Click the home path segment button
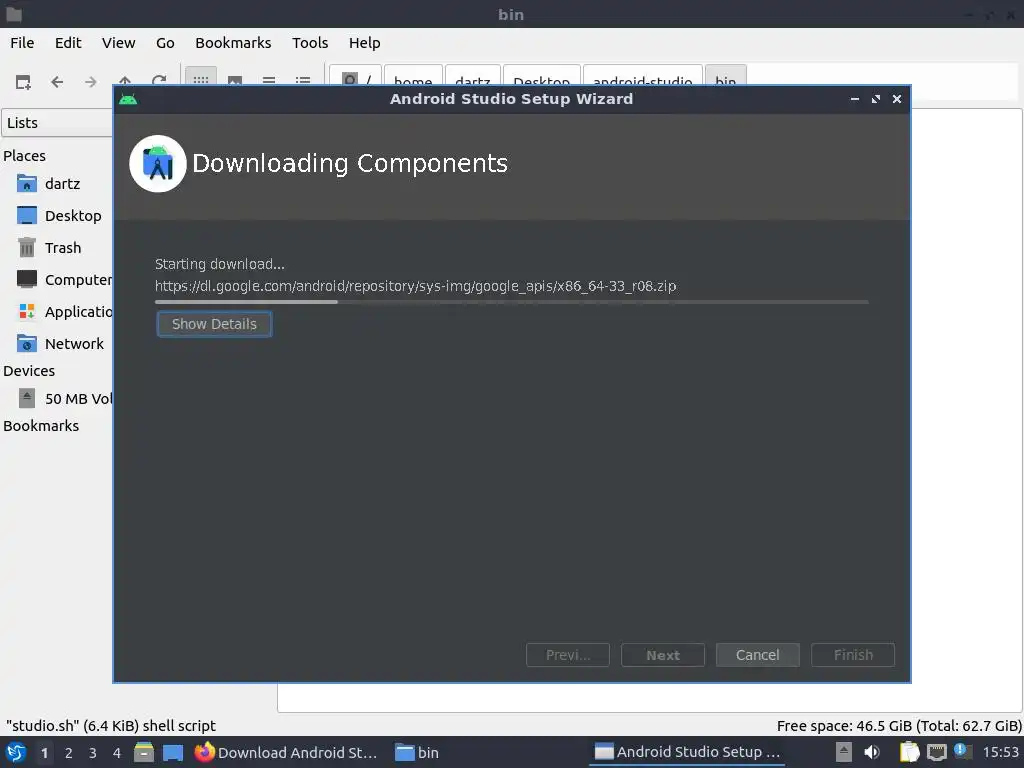This screenshot has width=1024, height=768. [x=413, y=76]
